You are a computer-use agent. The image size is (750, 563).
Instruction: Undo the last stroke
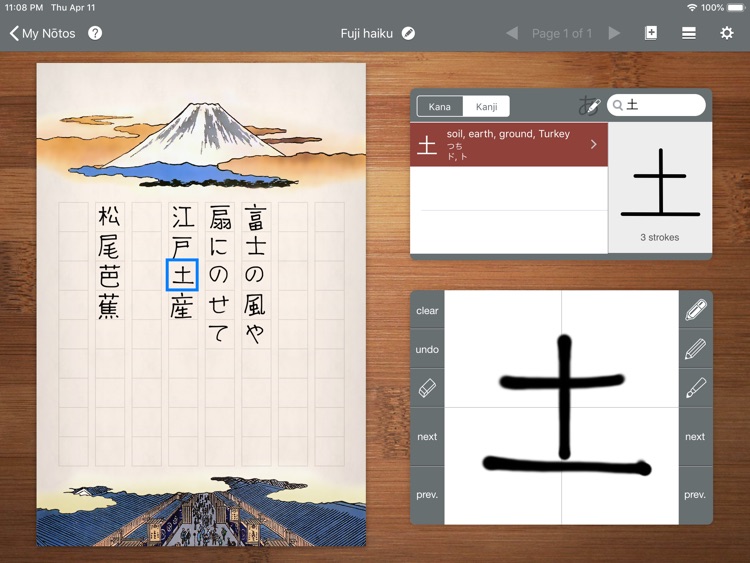[x=427, y=349]
